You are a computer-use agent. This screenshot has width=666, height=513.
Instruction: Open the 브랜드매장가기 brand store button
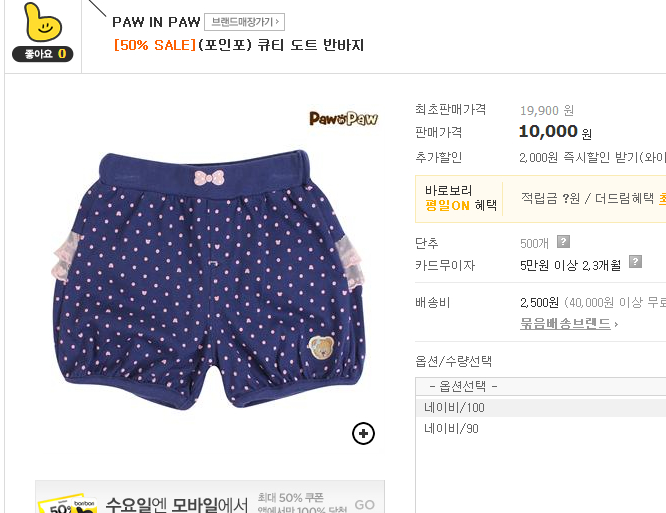point(245,22)
